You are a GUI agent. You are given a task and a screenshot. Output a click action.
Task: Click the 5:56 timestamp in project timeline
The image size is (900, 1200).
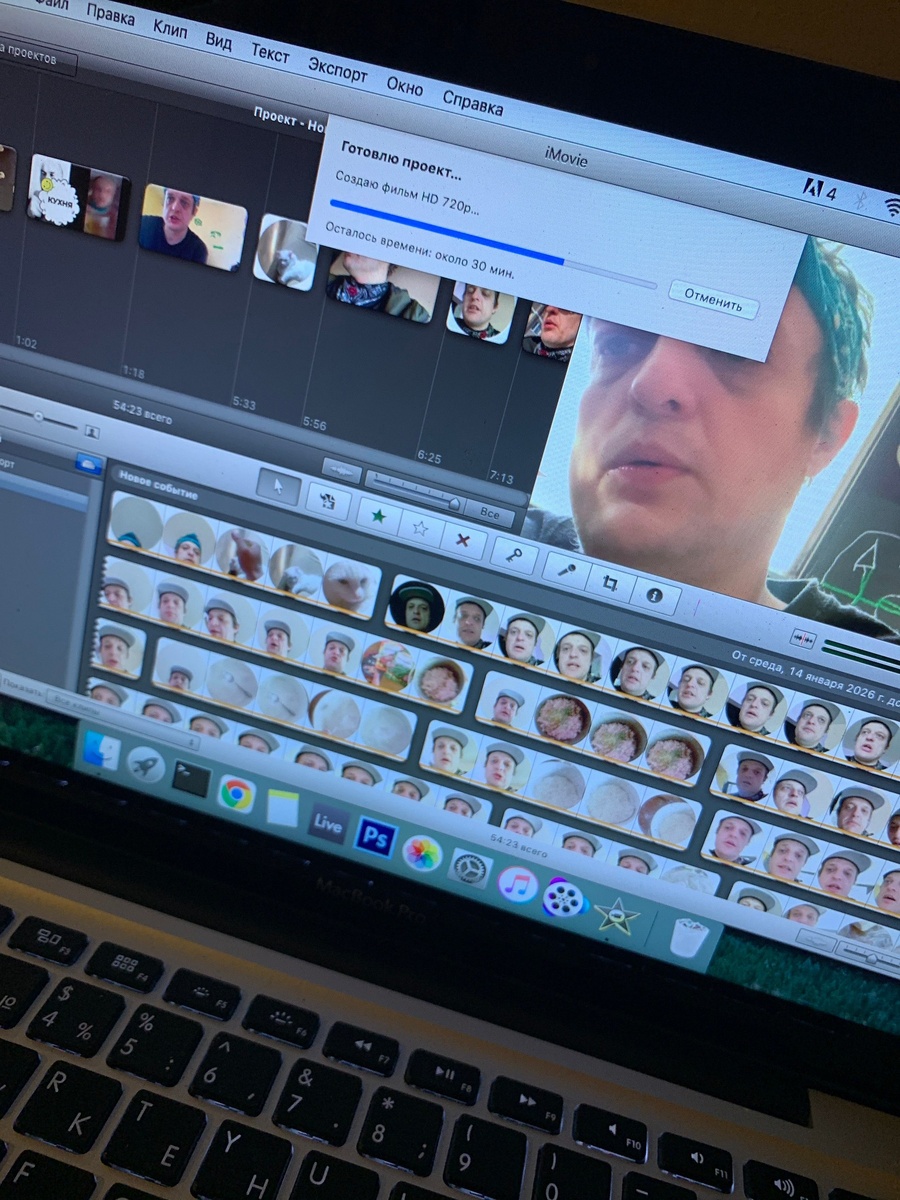[x=315, y=424]
